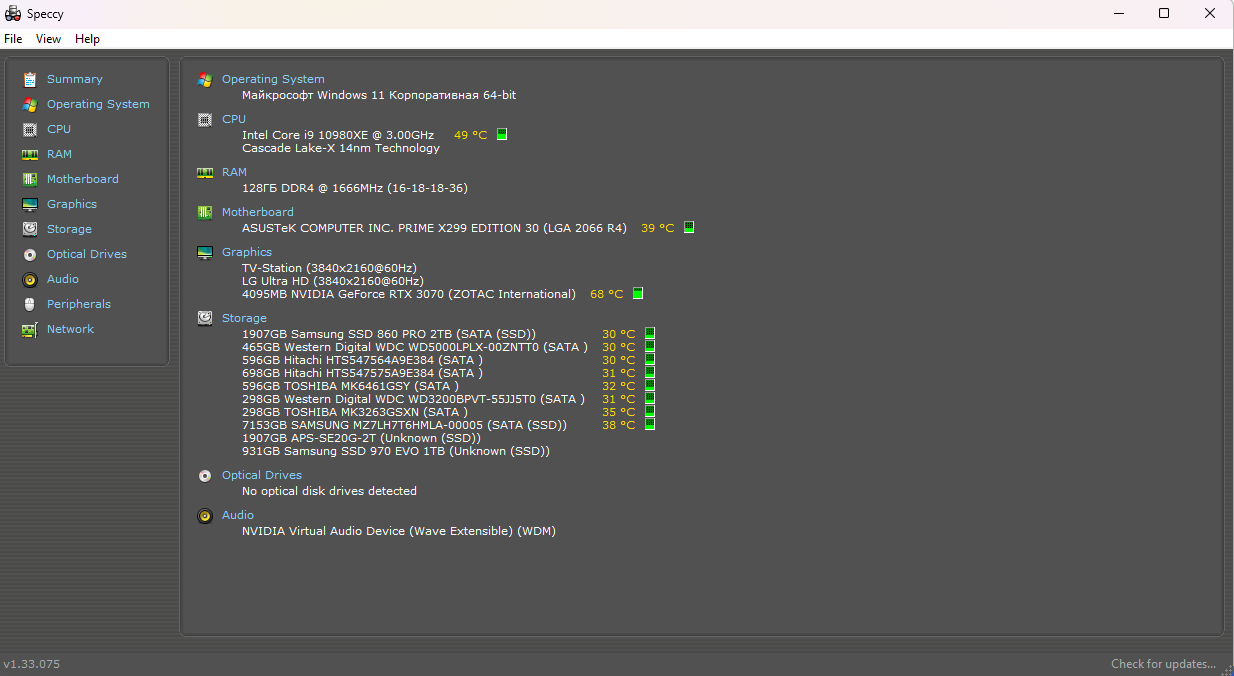
Task: Click the Summary icon in the sidebar
Action: coord(30,79)
